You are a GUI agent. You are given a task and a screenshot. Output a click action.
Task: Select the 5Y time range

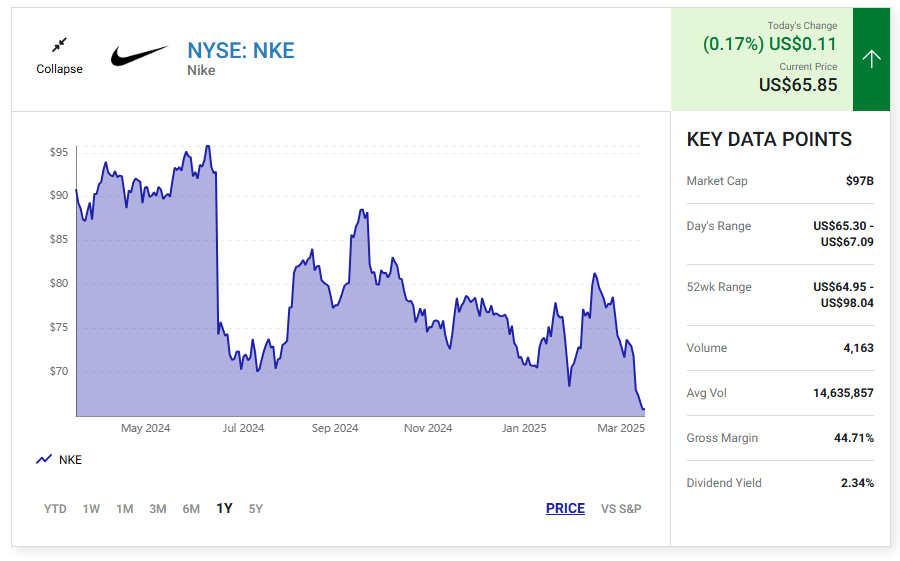(x=255, y=509)
